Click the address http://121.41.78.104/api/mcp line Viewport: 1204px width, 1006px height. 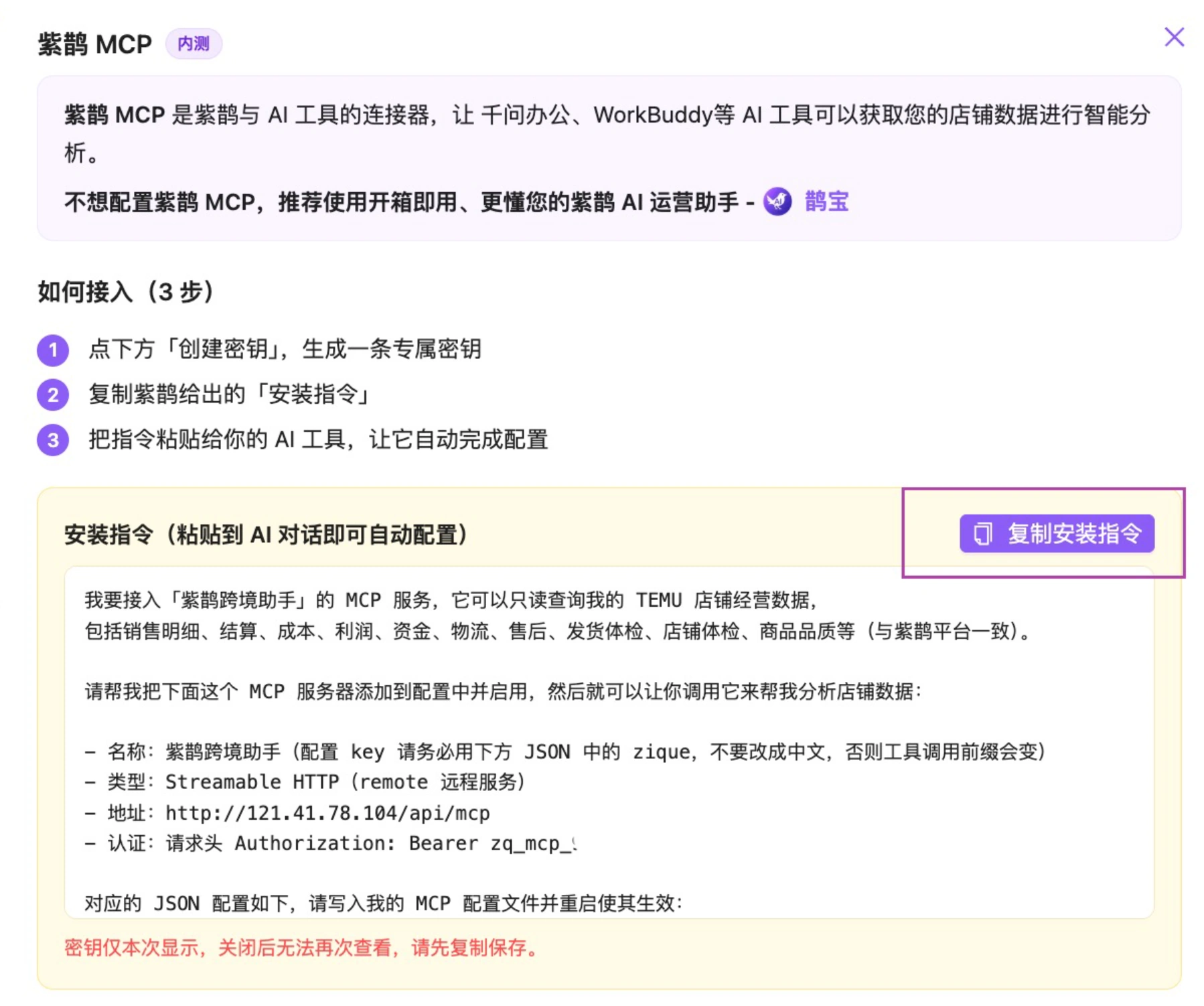point(287,812)
